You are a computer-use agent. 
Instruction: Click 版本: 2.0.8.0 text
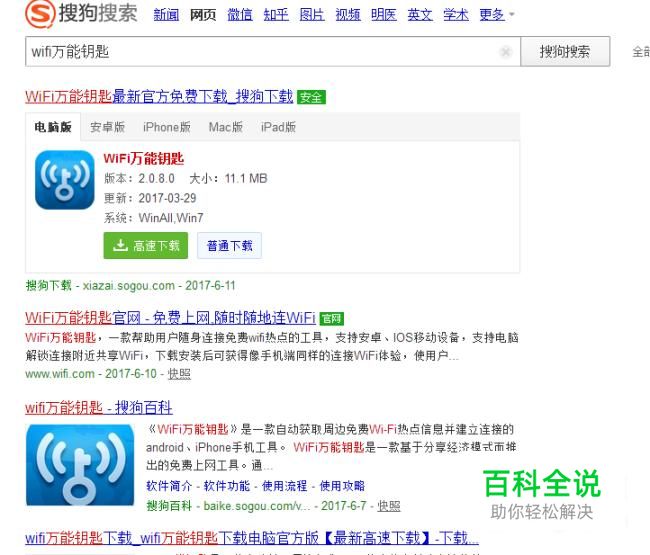[x=139, y=178]
